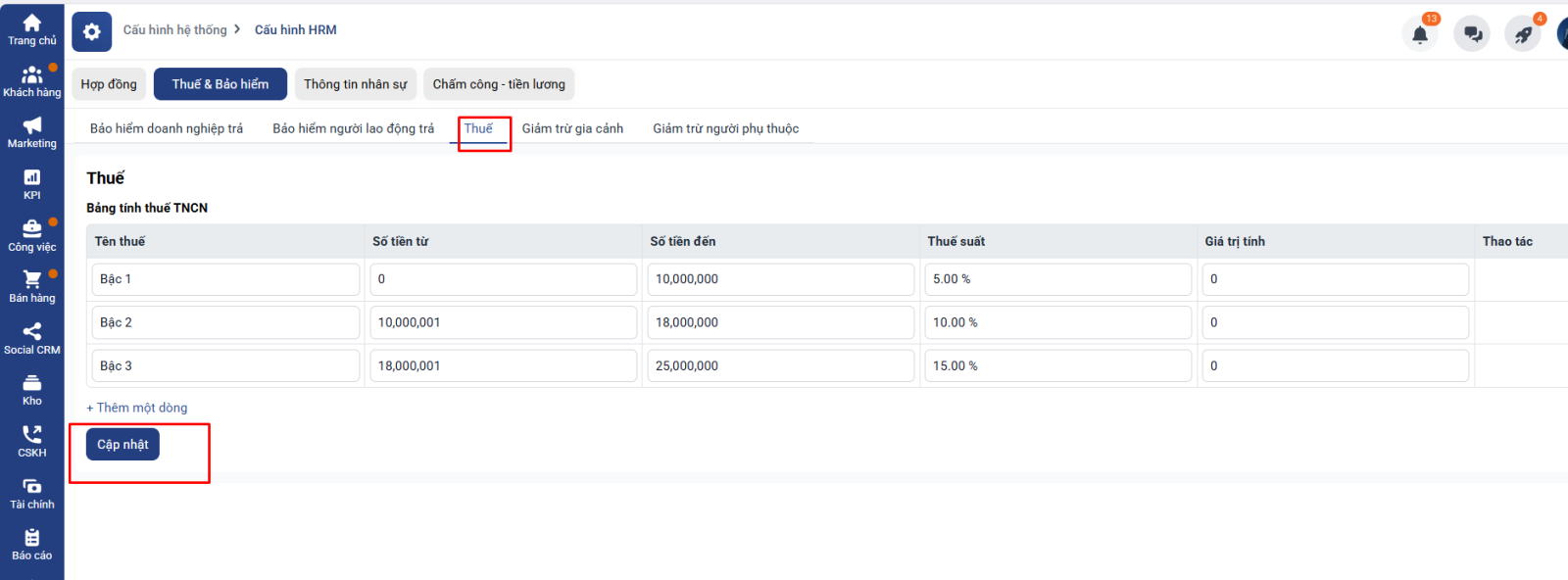Viewport: 1568px width, 580px height.
Task: Click Cấu hình hệ thống breadcrumb
Action: pyautogui.click(x=174, y=30)
